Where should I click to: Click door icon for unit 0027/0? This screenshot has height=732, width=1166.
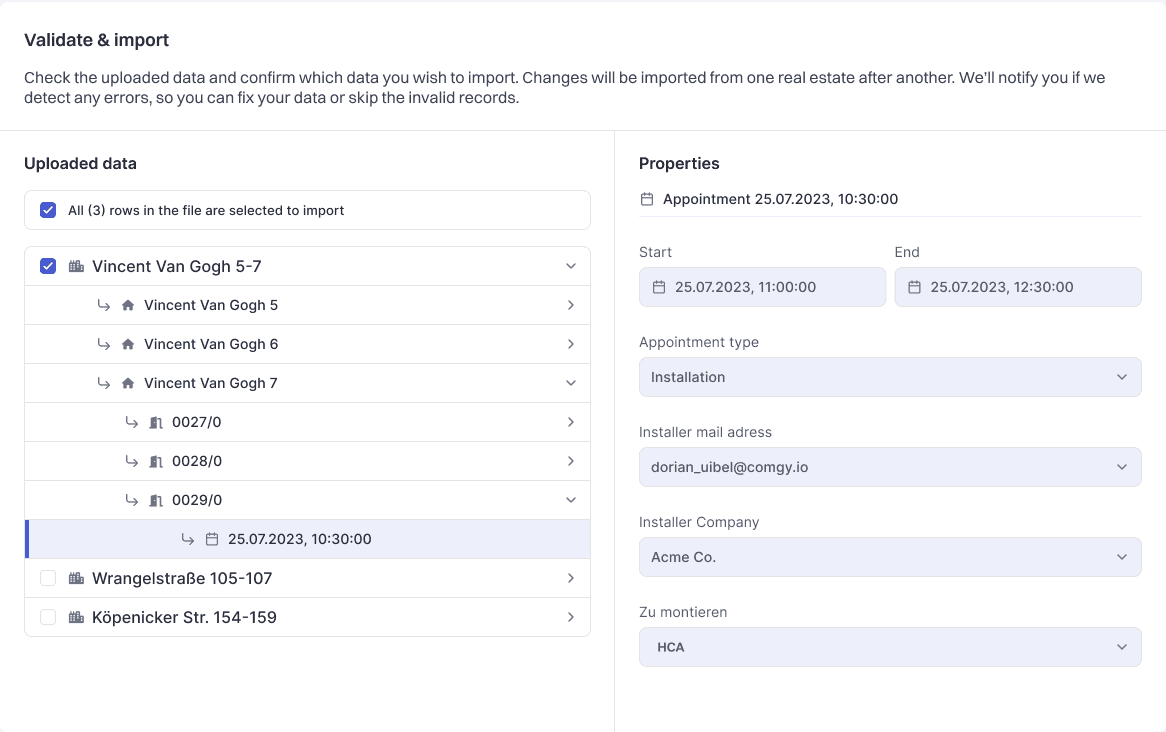coord(156,422)
